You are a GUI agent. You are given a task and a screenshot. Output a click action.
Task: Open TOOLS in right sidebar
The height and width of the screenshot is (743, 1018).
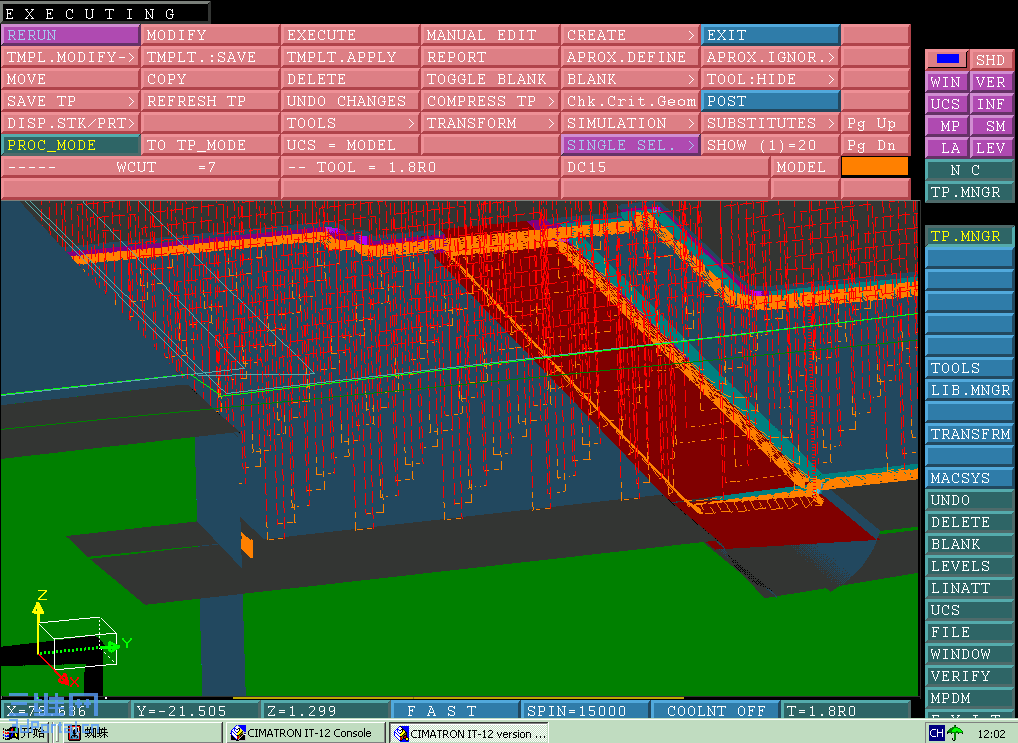969,368
